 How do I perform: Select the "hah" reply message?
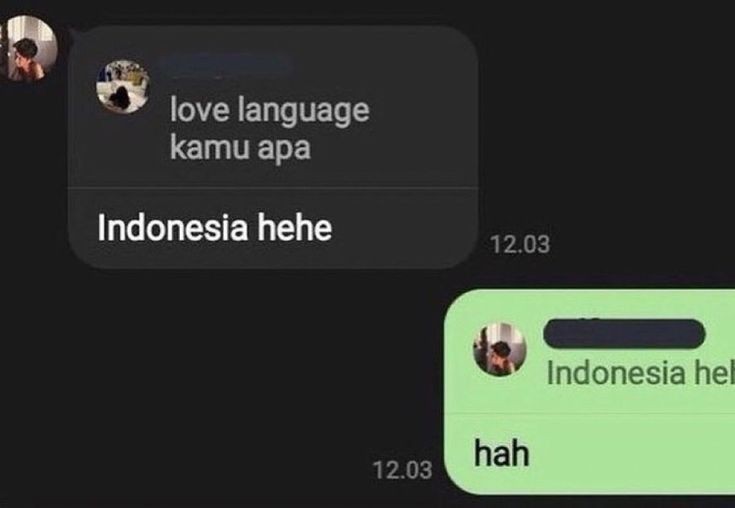pyautogui.click(x=501, y=453)
